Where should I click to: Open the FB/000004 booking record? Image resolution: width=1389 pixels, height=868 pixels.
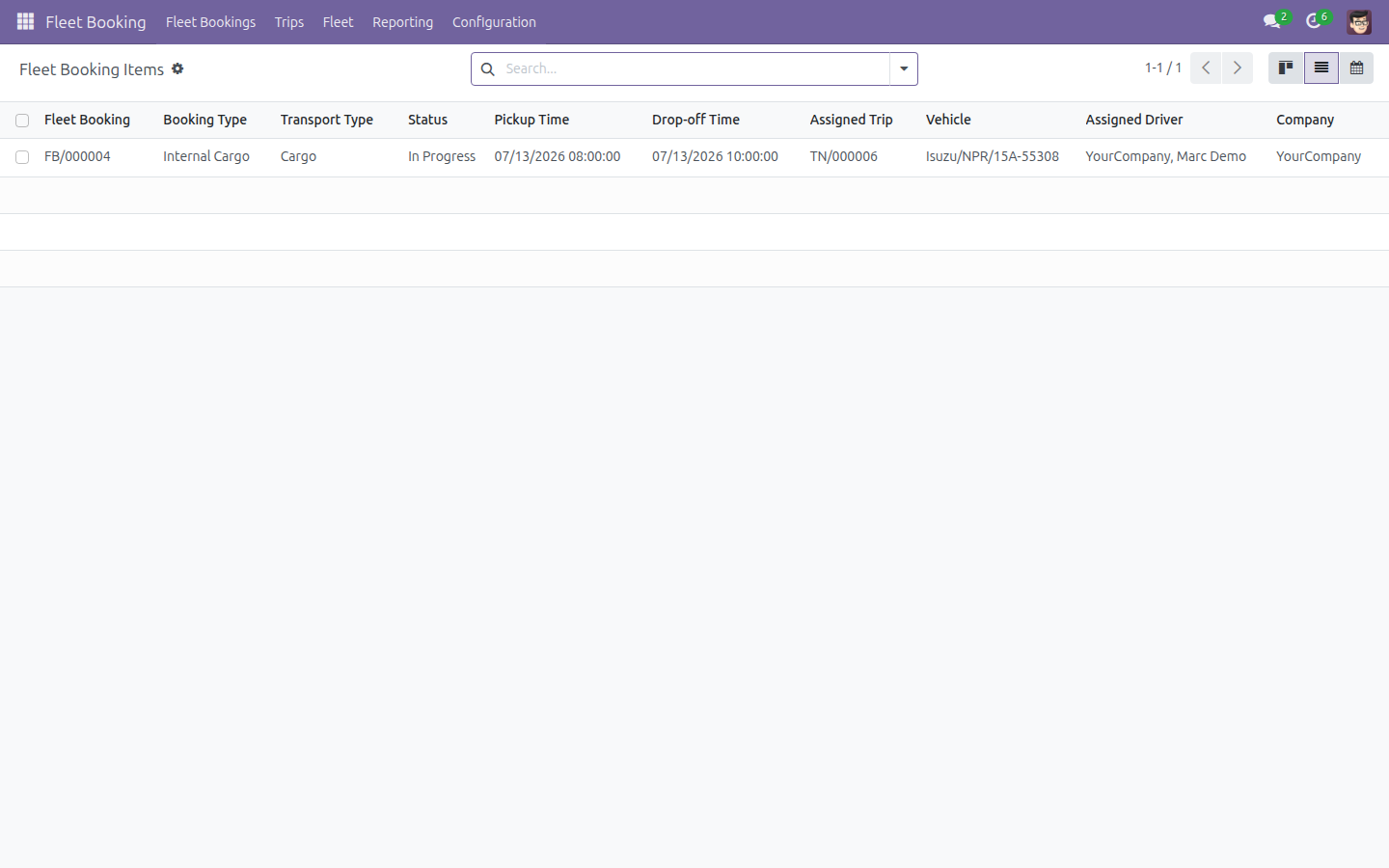point(77,156)
